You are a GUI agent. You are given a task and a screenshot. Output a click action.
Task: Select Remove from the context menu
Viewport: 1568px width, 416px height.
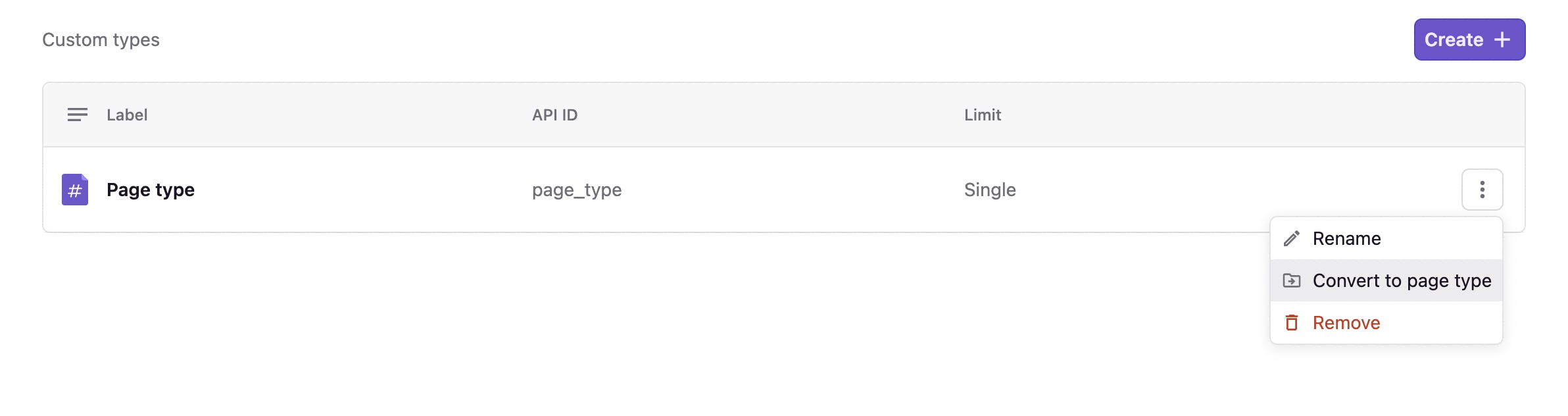coord(1346,323)
